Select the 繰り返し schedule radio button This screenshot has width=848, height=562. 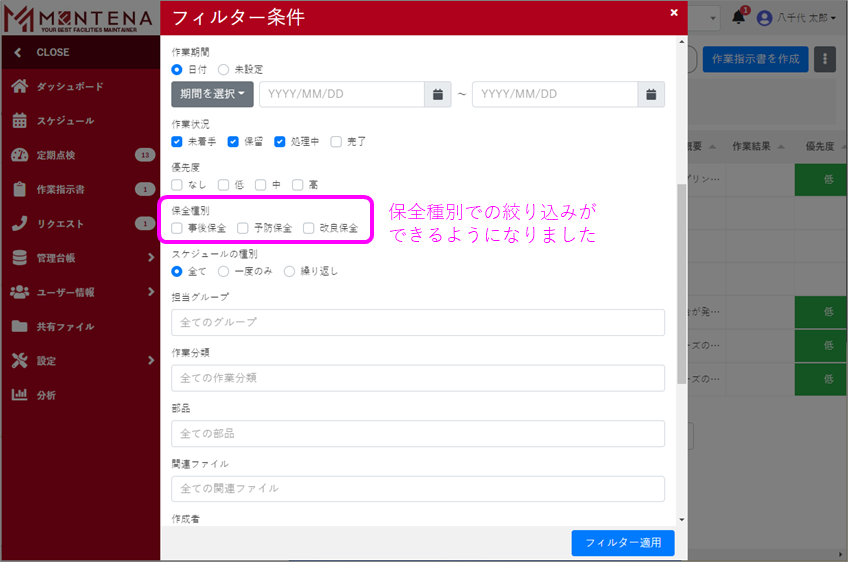[290, 271]
